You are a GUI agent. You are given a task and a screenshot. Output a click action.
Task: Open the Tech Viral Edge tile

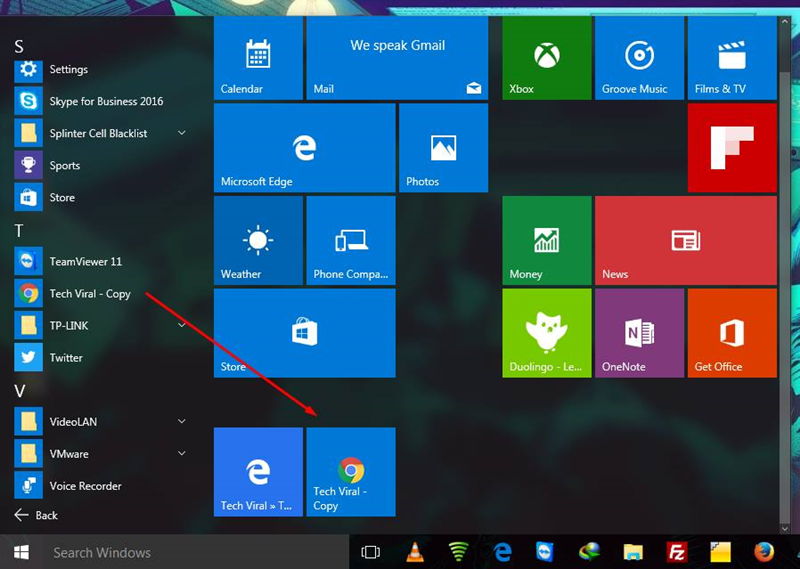click(258, 472)
